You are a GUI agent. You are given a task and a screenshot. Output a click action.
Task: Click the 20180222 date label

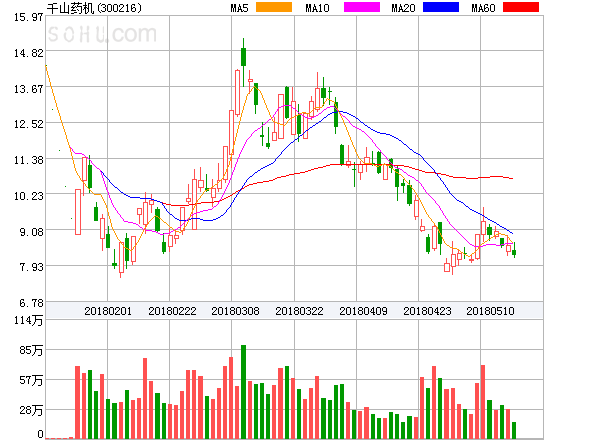[x=172, y=311]
